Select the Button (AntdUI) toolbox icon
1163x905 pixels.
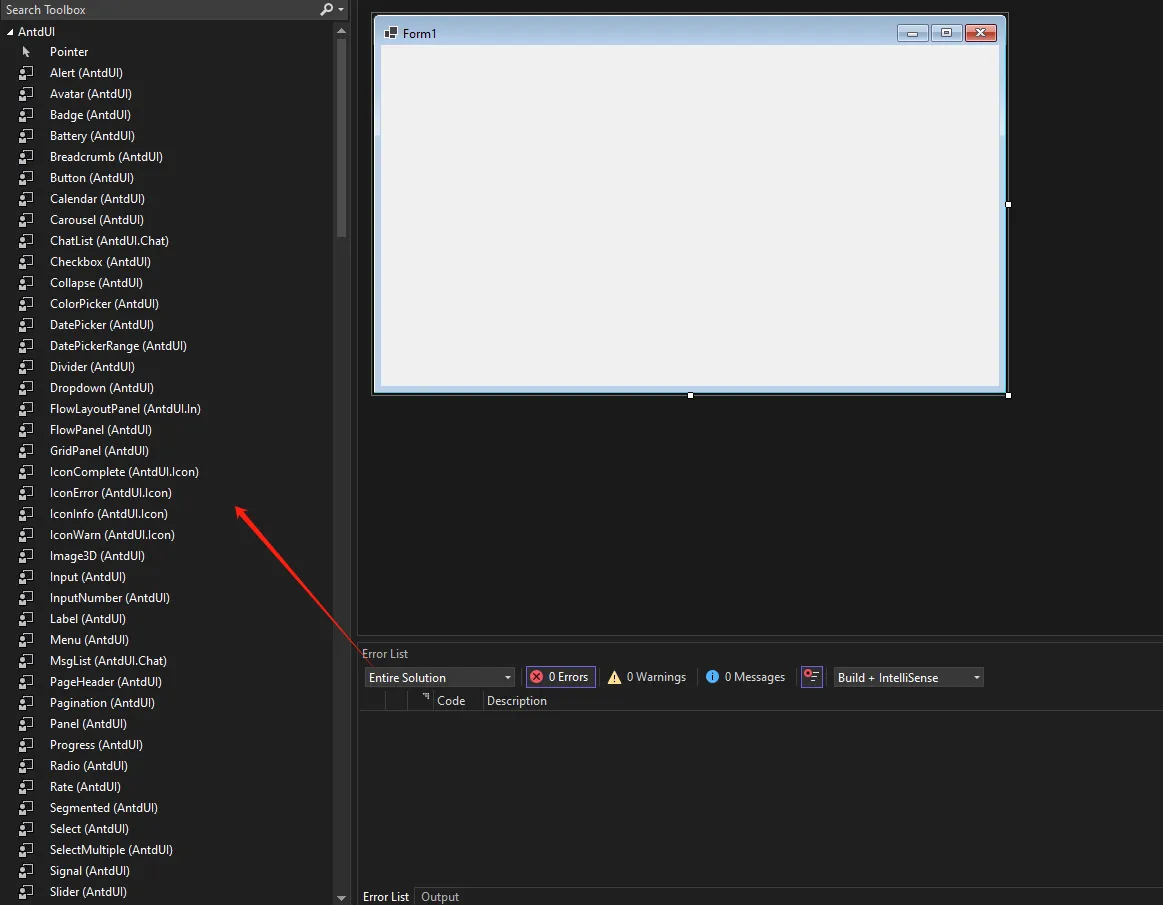pyautogui.click(x=27, y=178)
